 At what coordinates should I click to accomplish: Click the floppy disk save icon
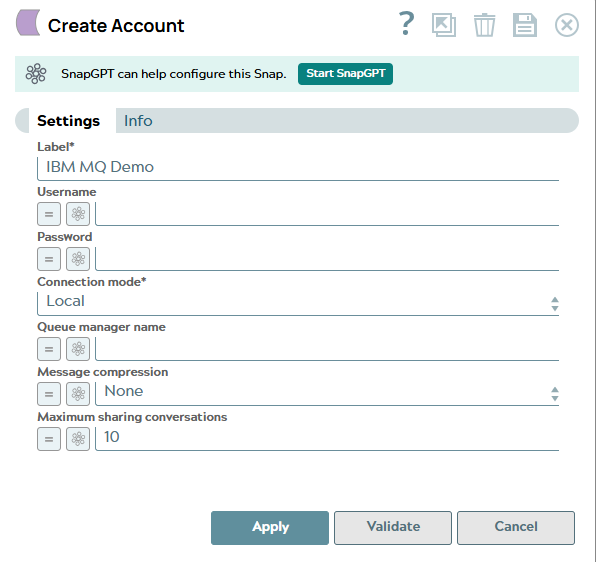point(525,25)
